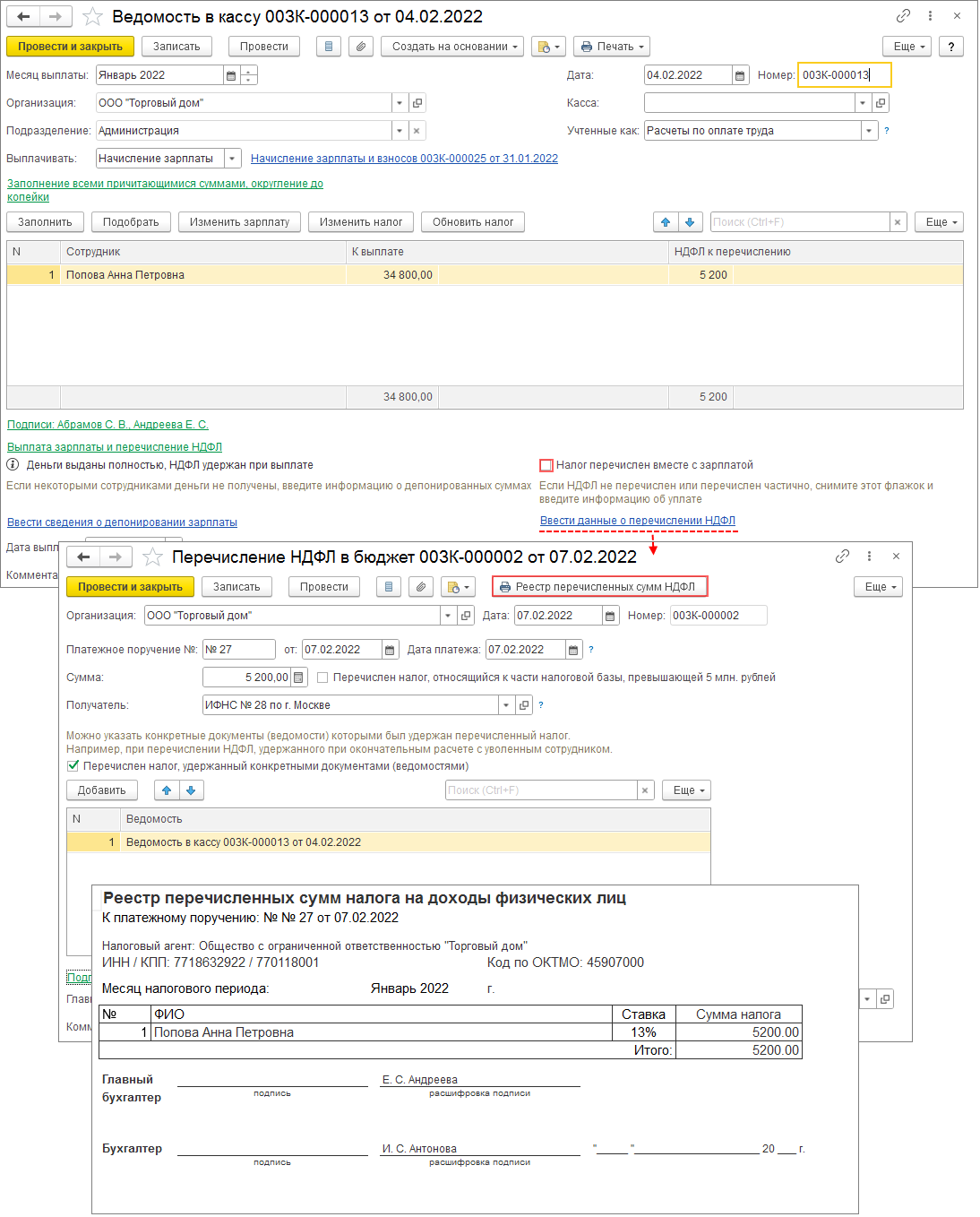Open Печать dropdown in Ведомость toolbar

[612, 47]
